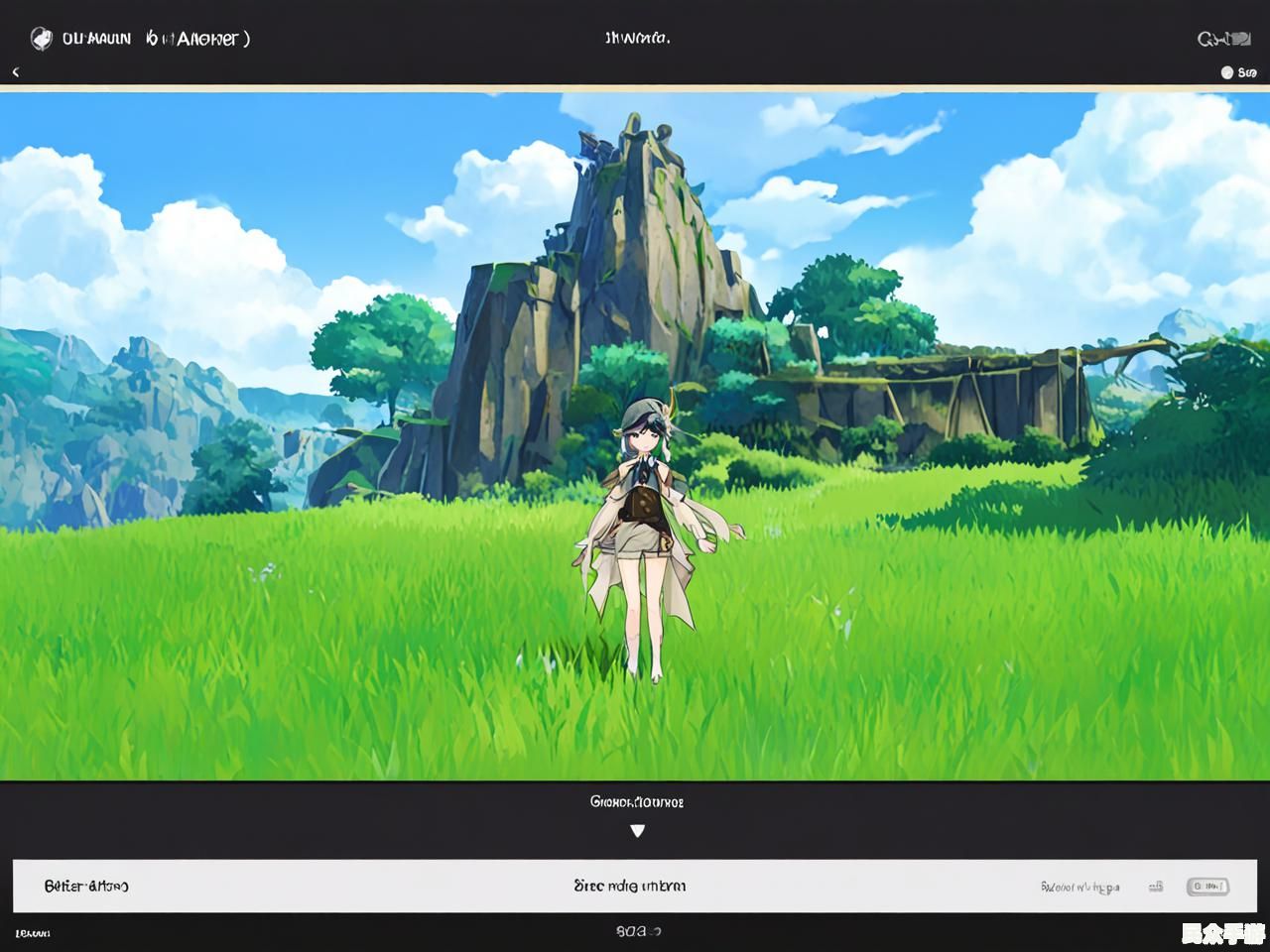Click the small grey icon beside the rounded button
Viewport: 1270px width, 952px height.
pos(1156,887)
